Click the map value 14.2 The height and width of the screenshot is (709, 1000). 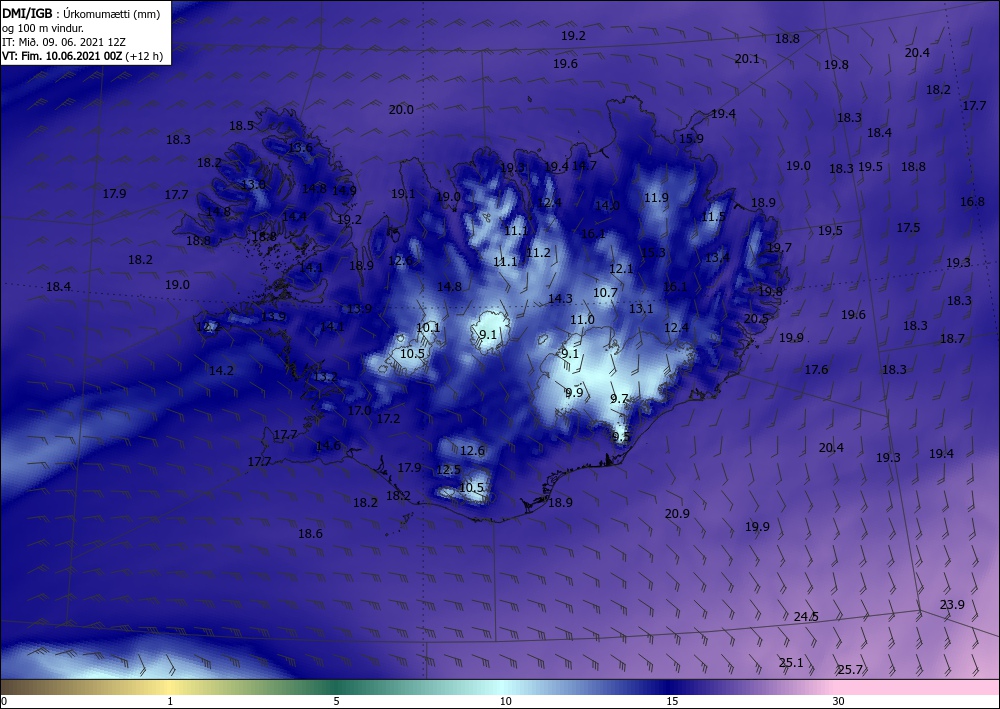point(221,370)
